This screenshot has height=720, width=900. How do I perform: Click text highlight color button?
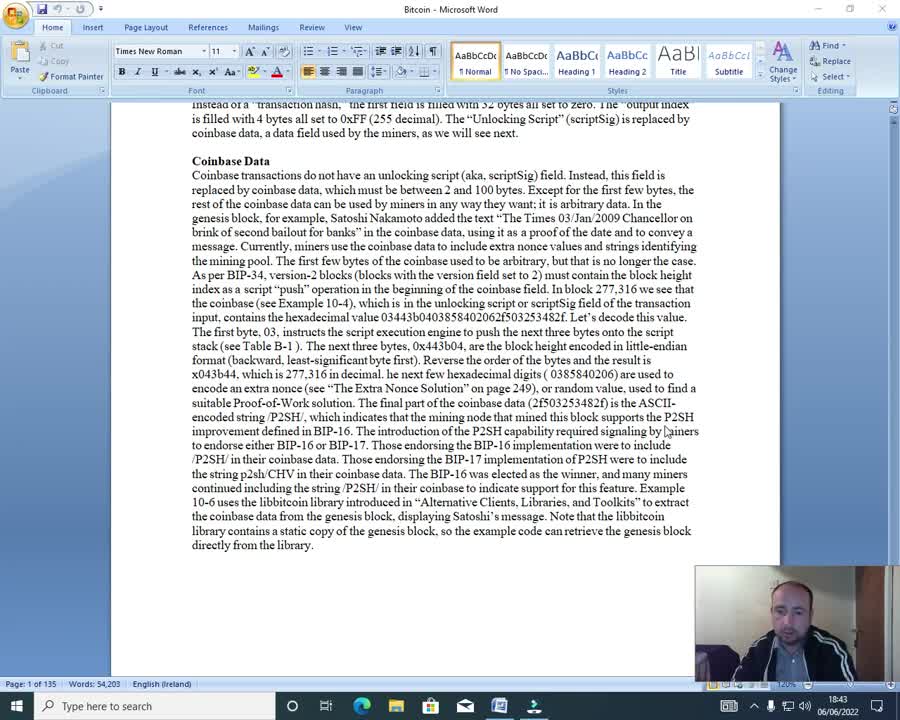pos(253,72)
